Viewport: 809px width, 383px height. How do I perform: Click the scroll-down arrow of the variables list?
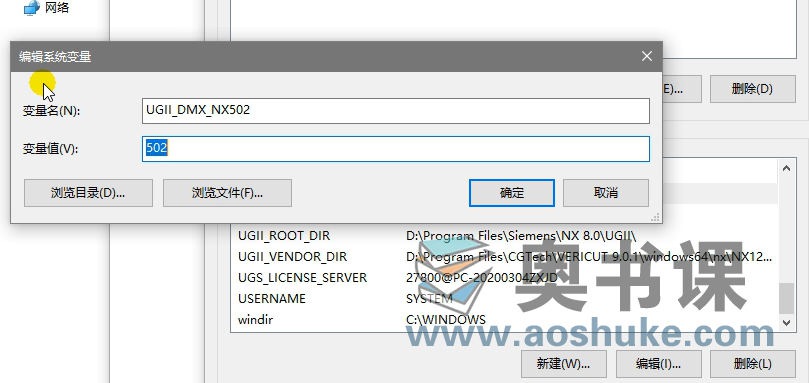click(786, 323)
